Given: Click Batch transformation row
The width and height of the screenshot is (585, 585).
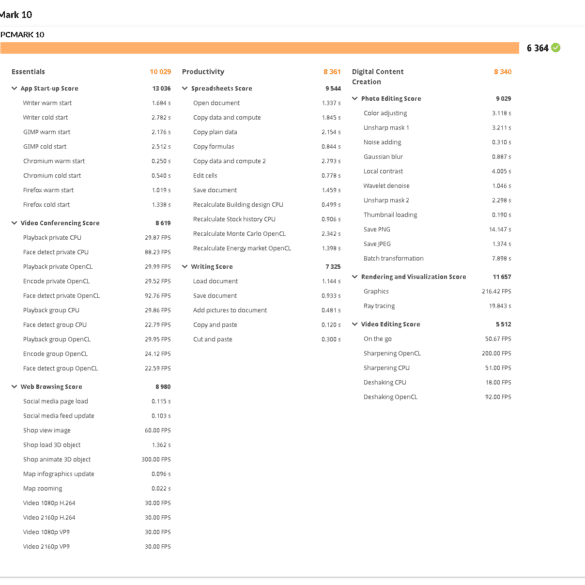Looking at the screenshot, I should pyautogui.click(x=437, y=259).
